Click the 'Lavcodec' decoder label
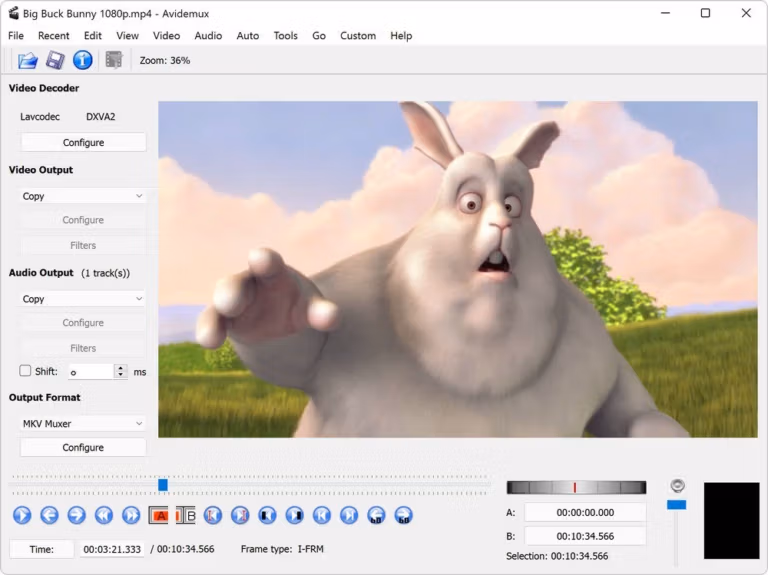The image size is (768, 575). [x=40, y=117]
